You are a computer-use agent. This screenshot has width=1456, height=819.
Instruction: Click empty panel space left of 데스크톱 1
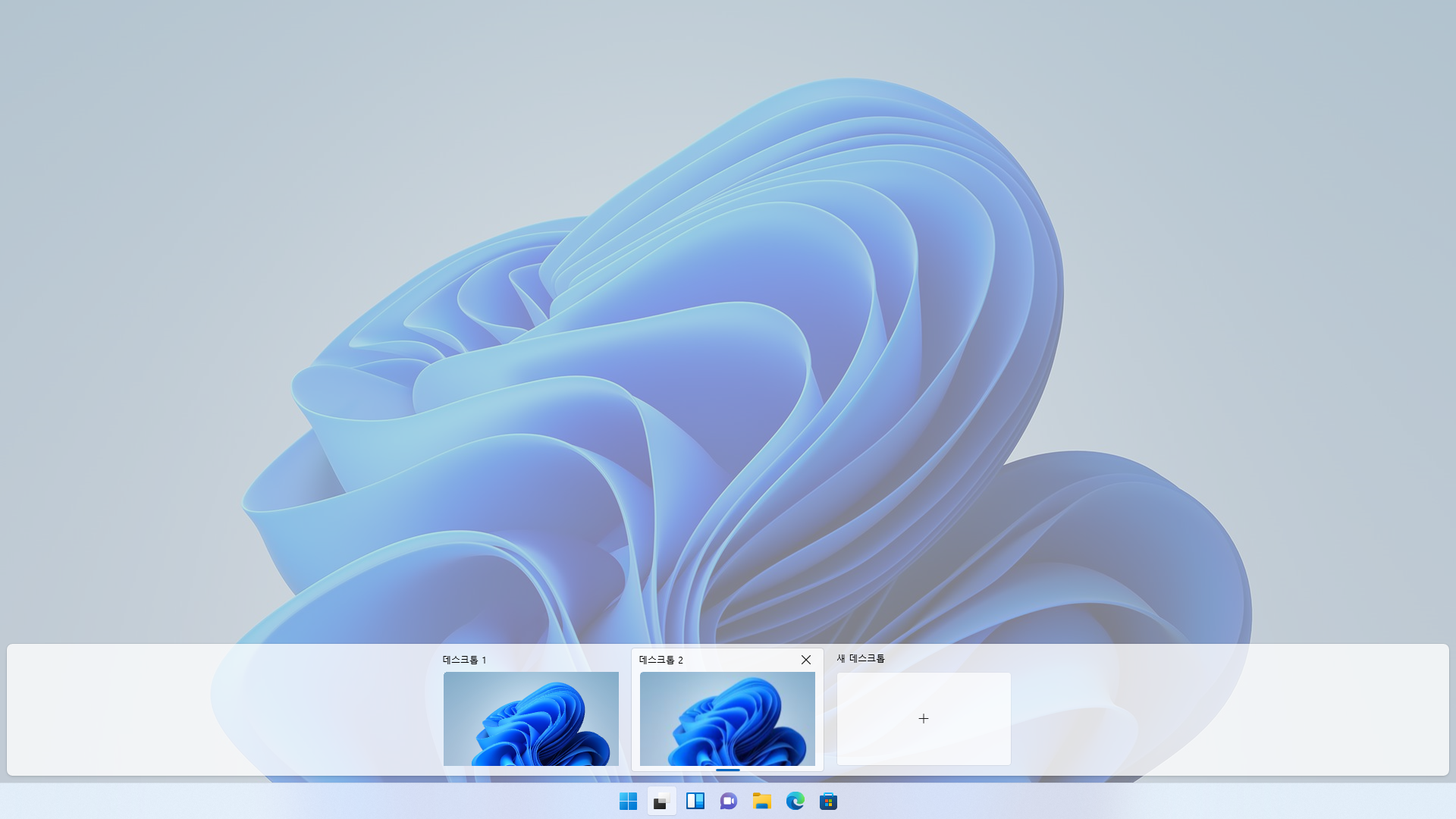(x=227, y=710)
